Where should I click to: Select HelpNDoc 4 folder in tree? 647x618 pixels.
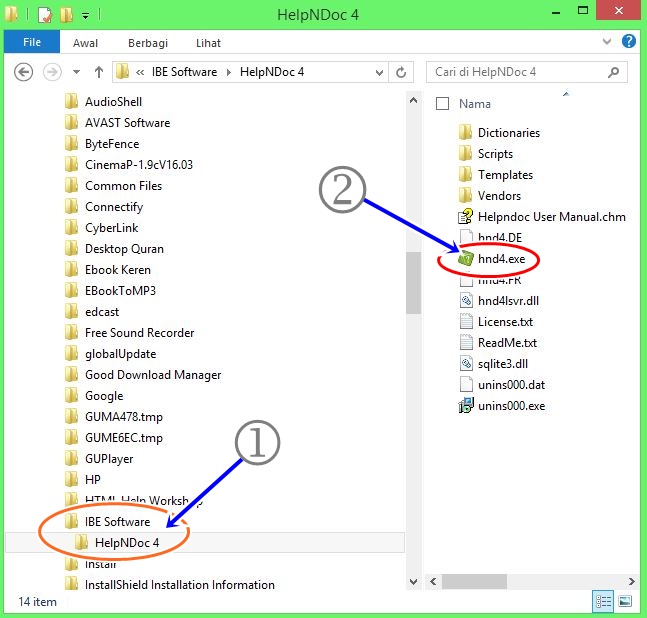(x=117, y=543)
